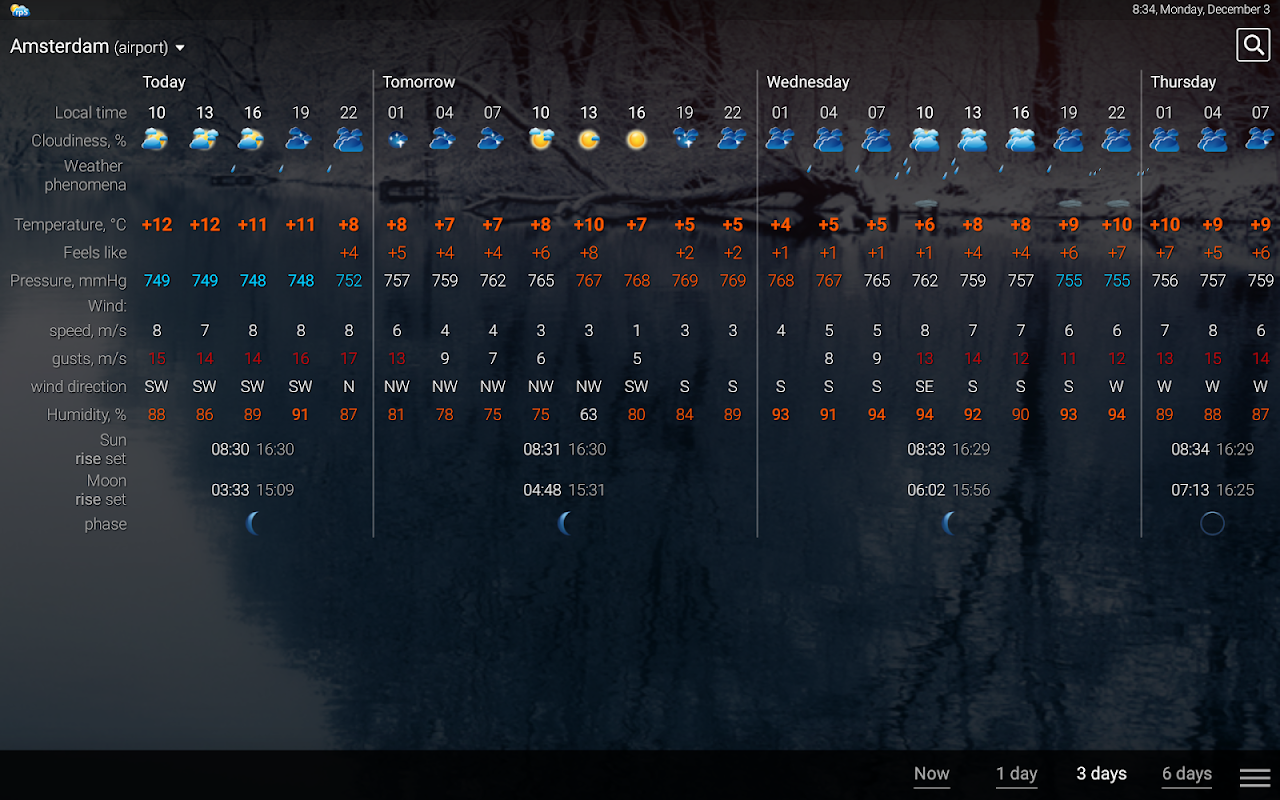Select the Tomorrow column header
This screenshot has height=800, width=1280.
click(x=419, y=82)
